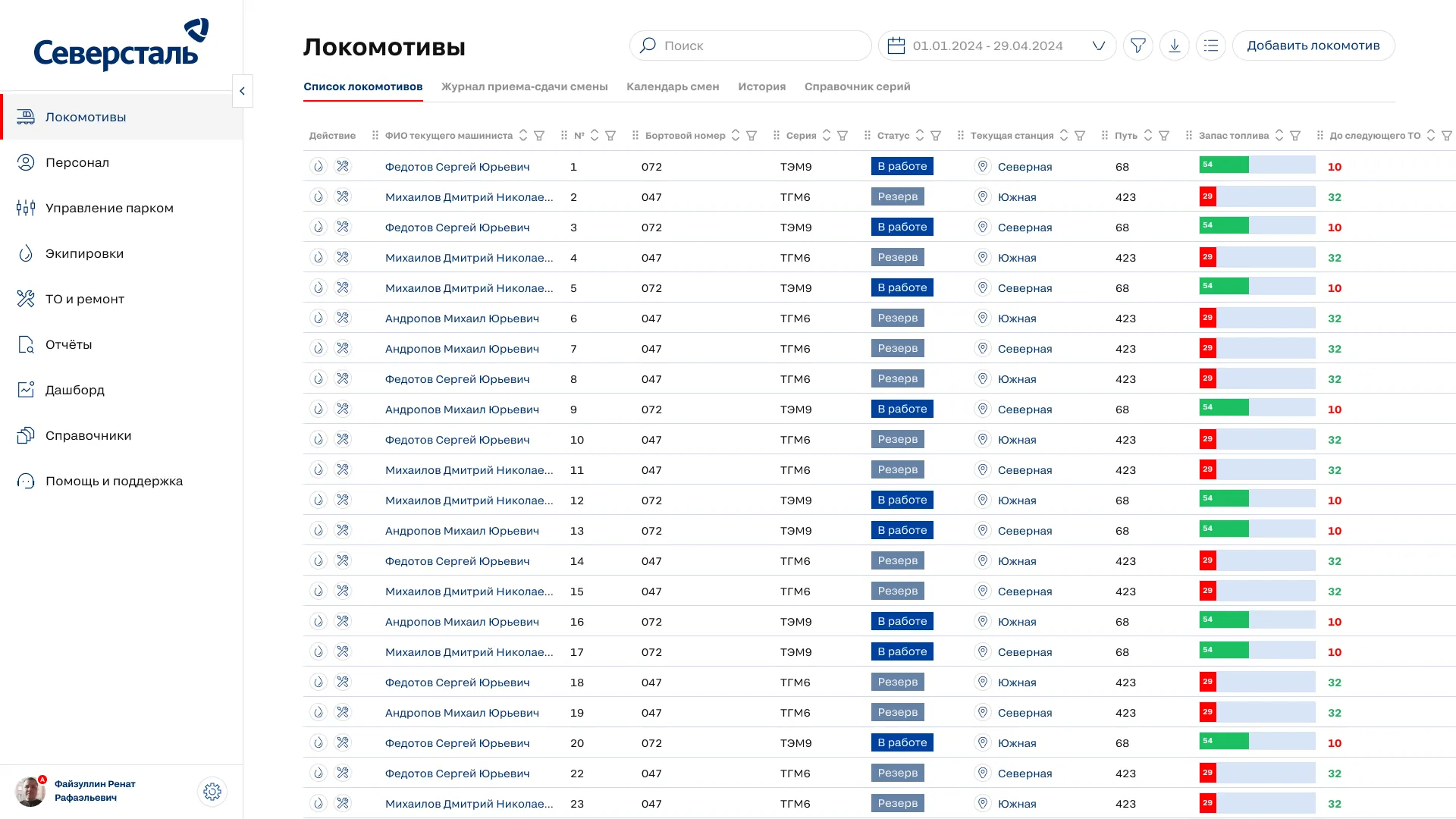This screenshot has width=1456, height=819.
Task: Click the repair tools icon in row 20
Action: tap(343, 742)
